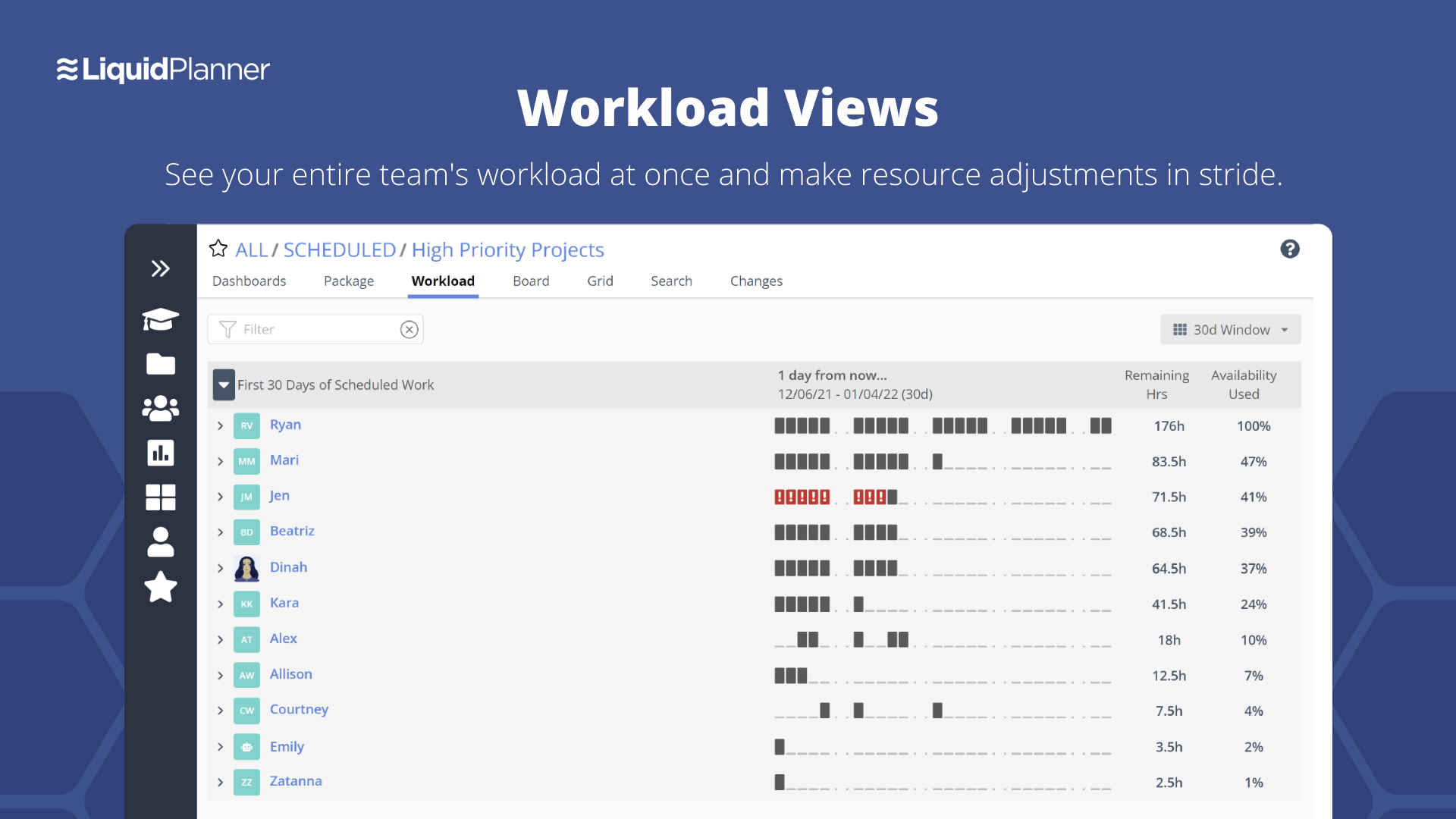1456x819 pixels.
Task: Click the navigation collapse icon
Action: 159,268
